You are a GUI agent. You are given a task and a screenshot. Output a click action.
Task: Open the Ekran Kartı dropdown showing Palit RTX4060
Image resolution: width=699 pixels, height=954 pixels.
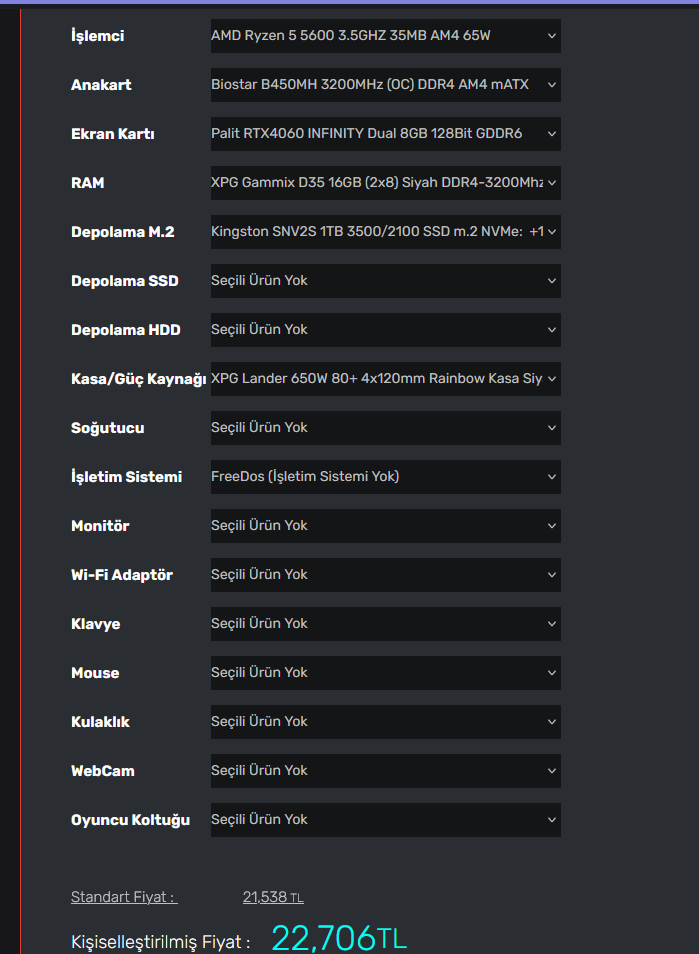(386, 134)
